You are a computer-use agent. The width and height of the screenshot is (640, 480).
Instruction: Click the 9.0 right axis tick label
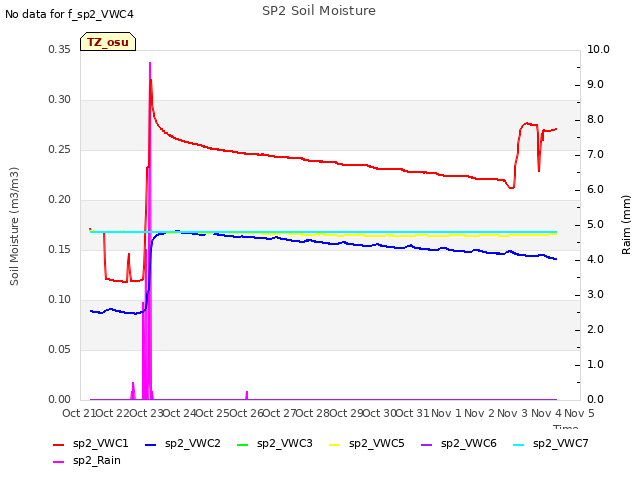coord(596,84)
